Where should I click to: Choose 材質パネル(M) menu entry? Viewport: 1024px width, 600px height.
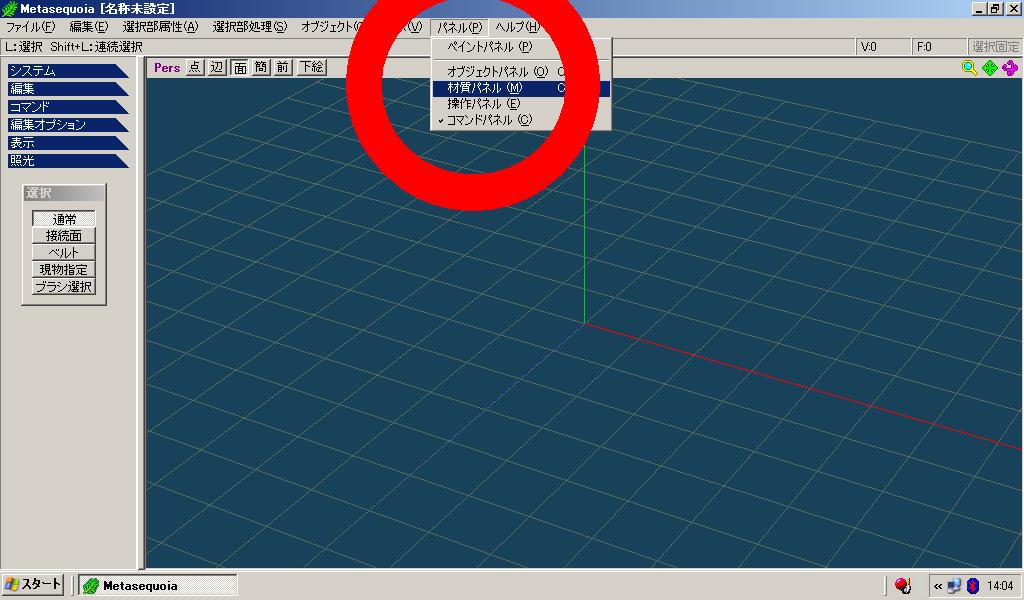point(520,88)
